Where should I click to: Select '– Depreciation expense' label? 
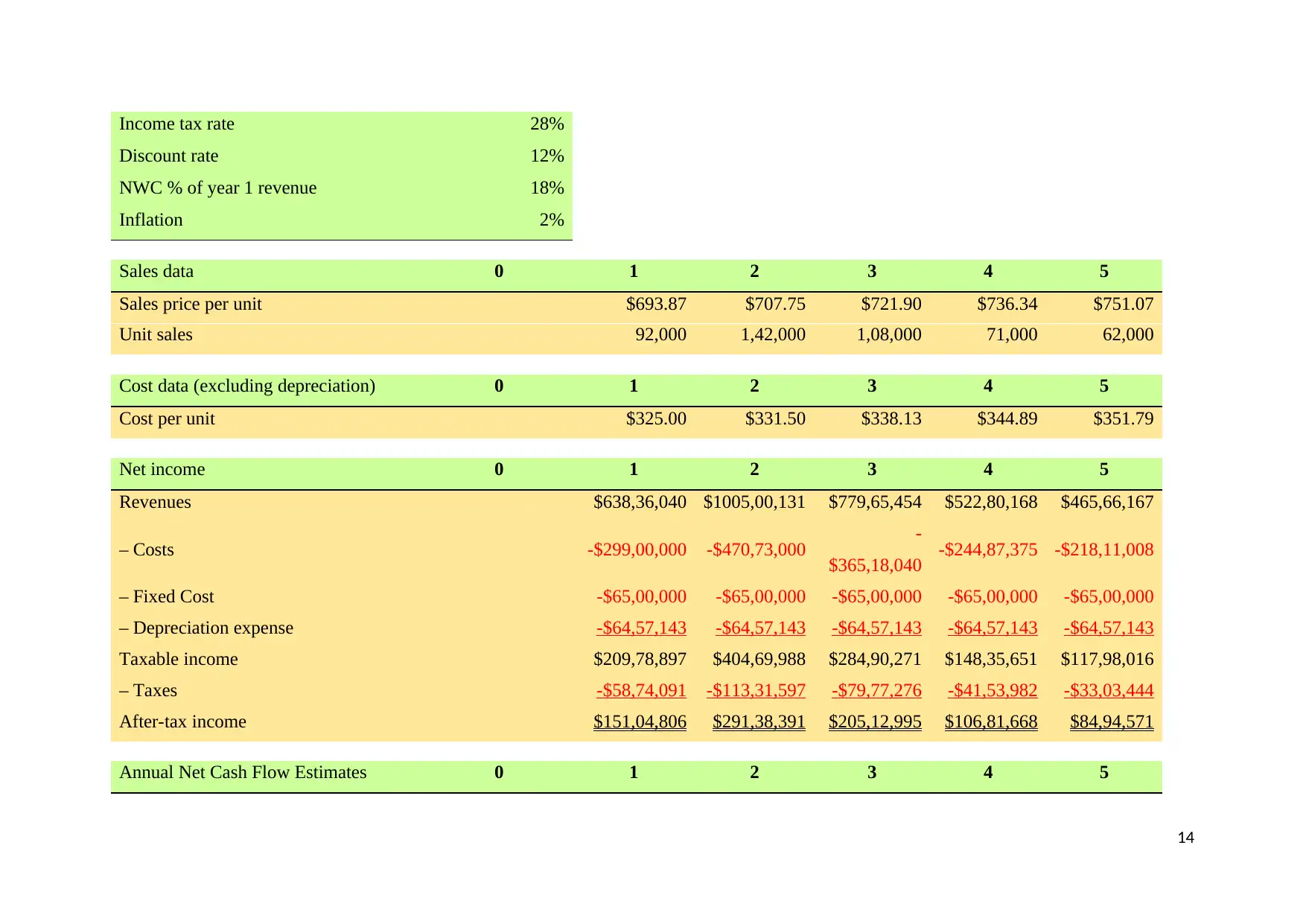206,628
